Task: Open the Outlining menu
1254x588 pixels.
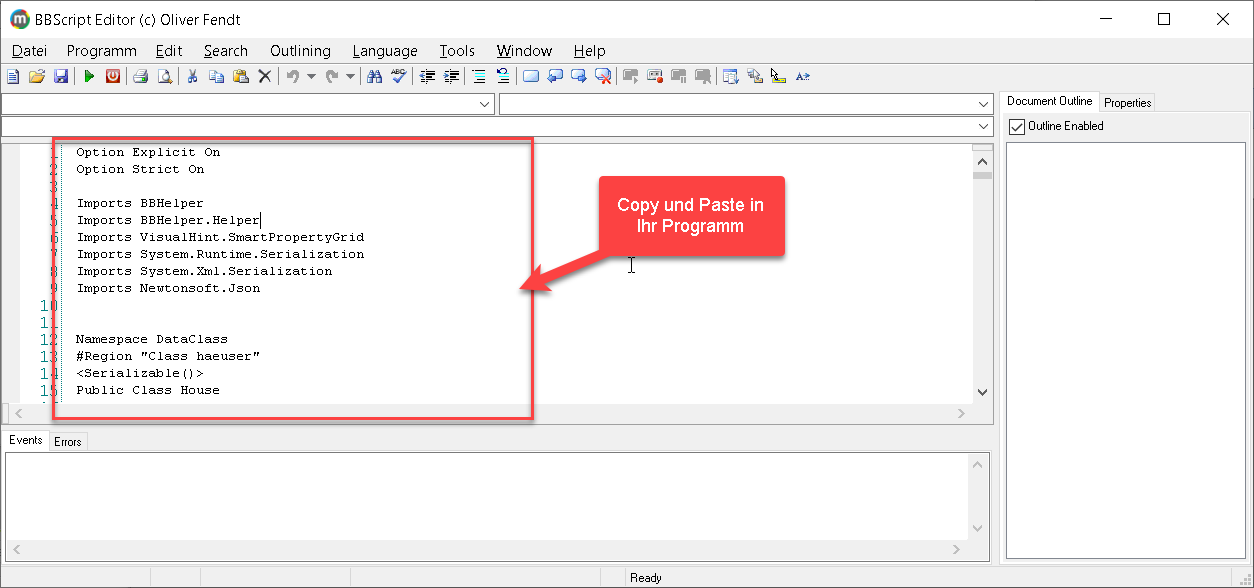Action: coord(300,50)
